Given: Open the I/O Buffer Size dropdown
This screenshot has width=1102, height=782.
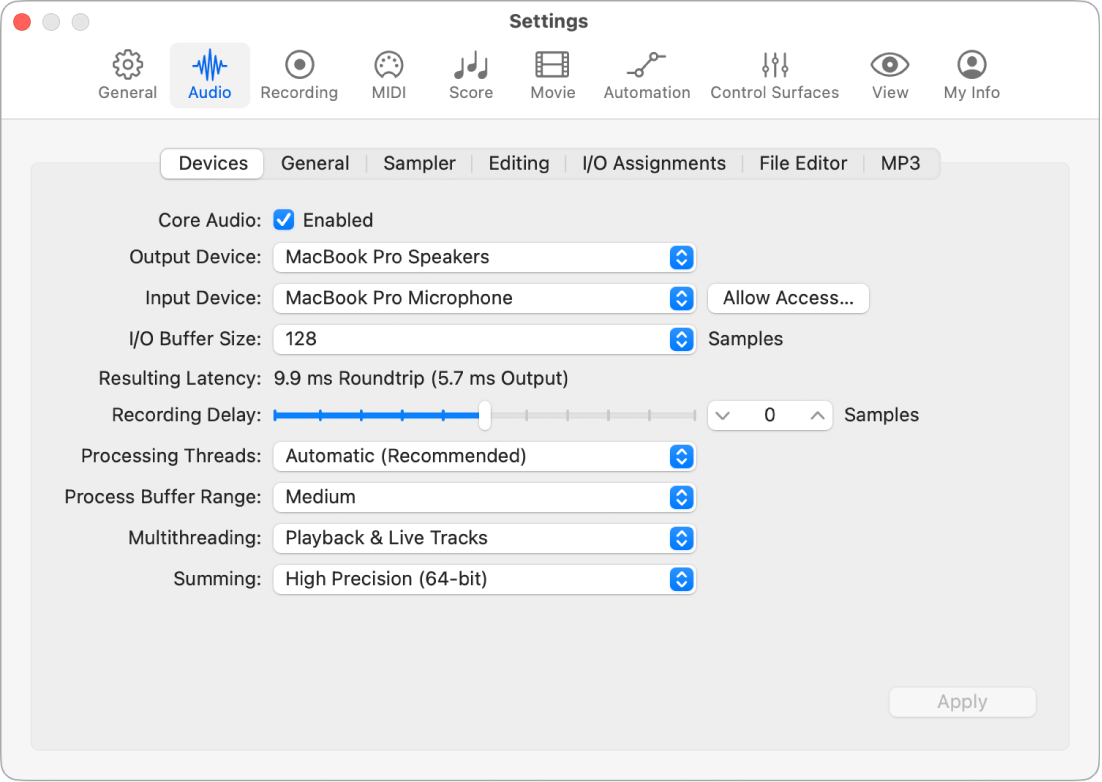Looking at the screenshot, I should pyautogui.click(x=681, y=339).
